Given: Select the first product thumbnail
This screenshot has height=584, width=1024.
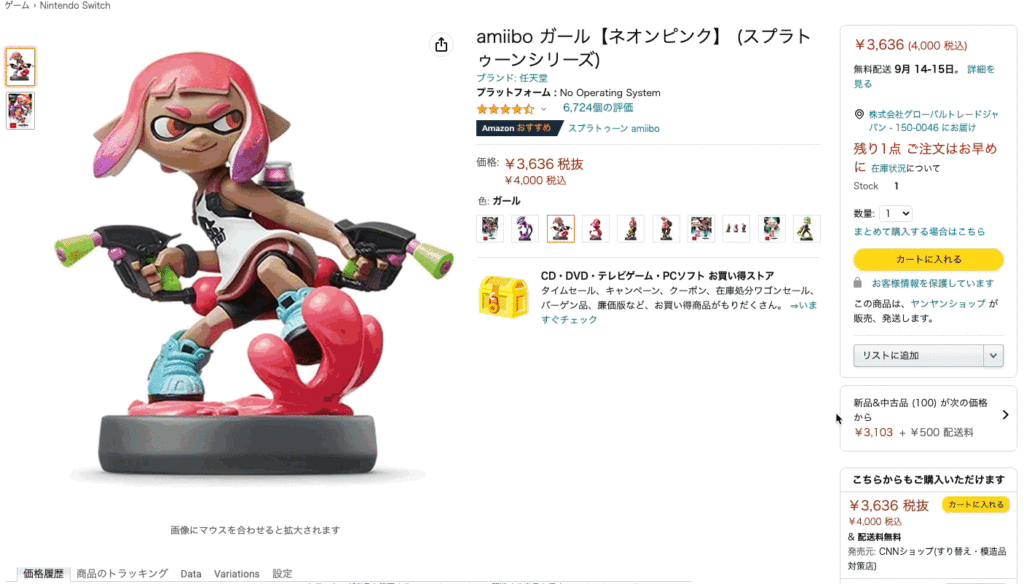Looking at the screenshot, I should coord(20,67).
